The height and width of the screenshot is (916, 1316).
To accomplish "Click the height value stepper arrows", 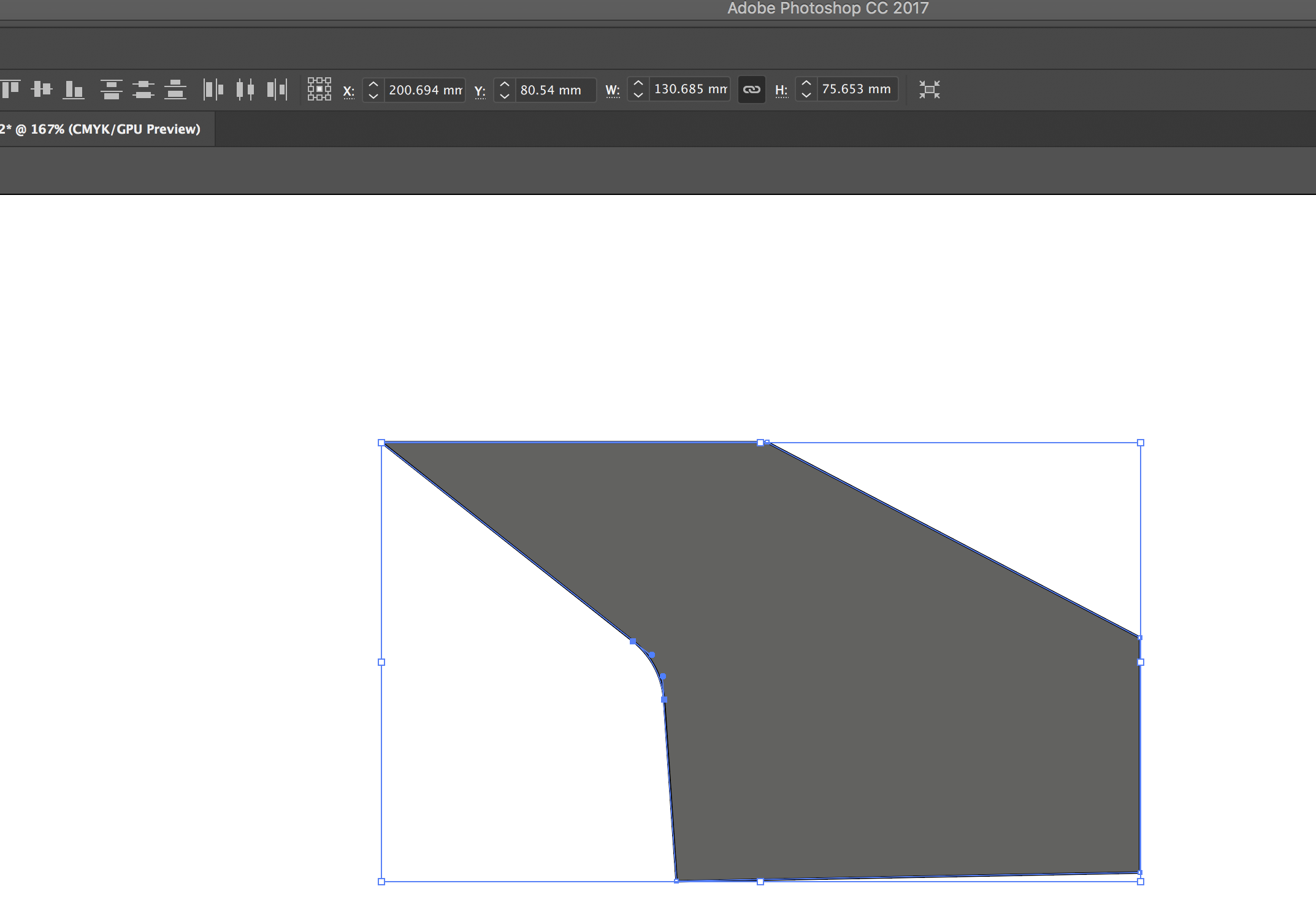I will click(806, 90).
